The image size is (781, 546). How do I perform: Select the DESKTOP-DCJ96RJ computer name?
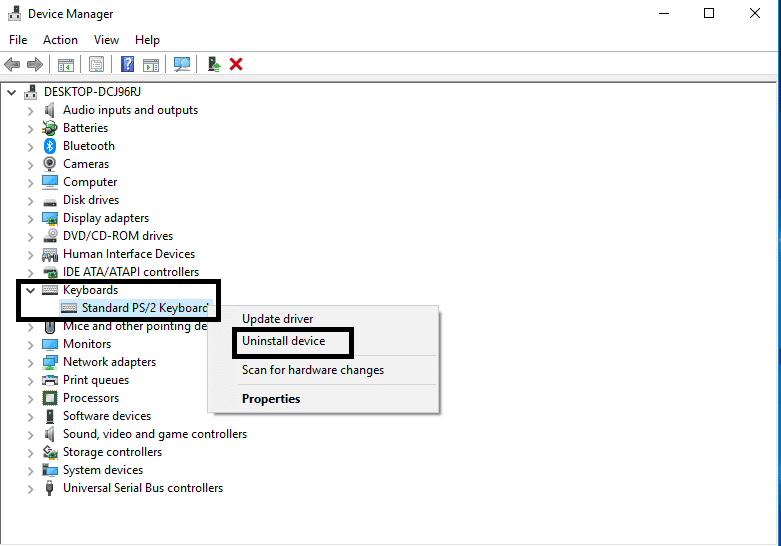click(92, 92)
